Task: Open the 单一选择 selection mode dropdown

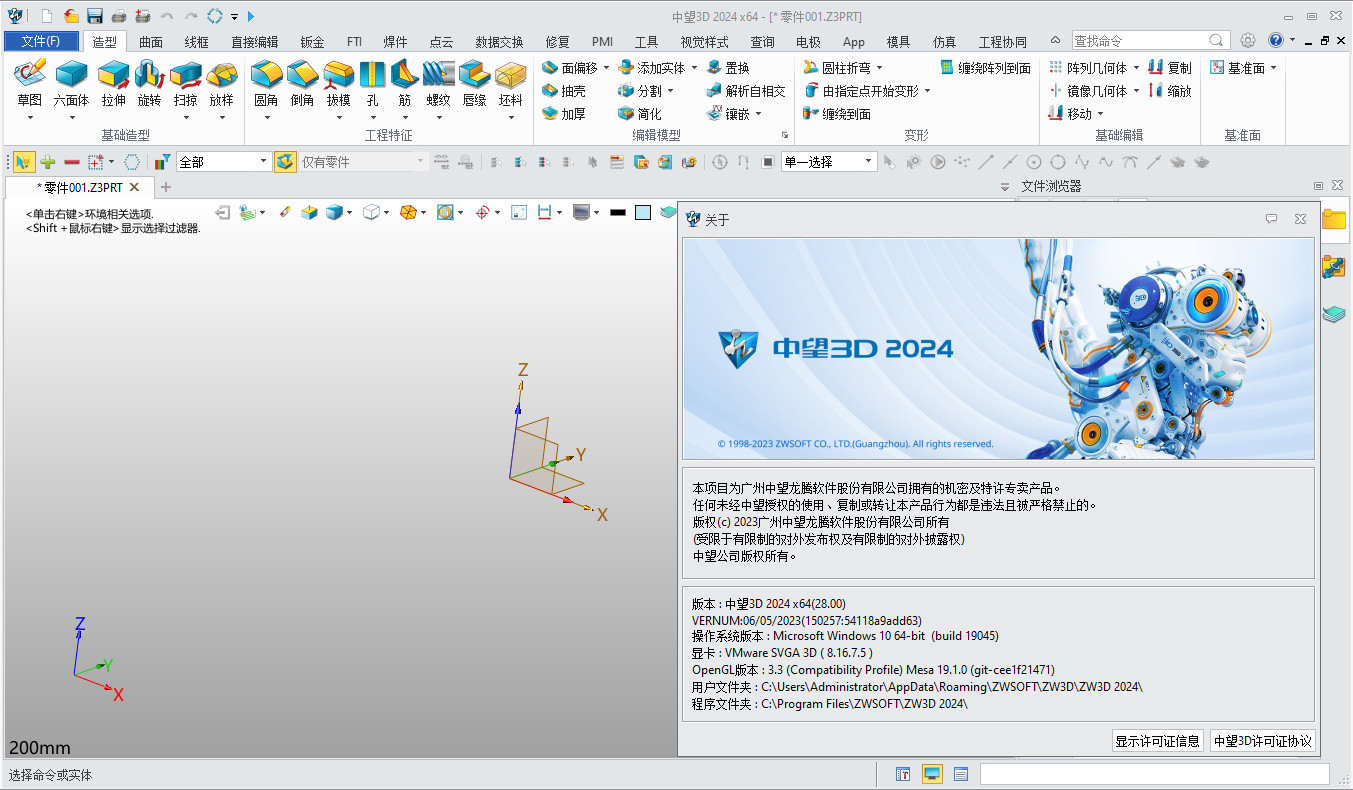Action: coord(868,162)
